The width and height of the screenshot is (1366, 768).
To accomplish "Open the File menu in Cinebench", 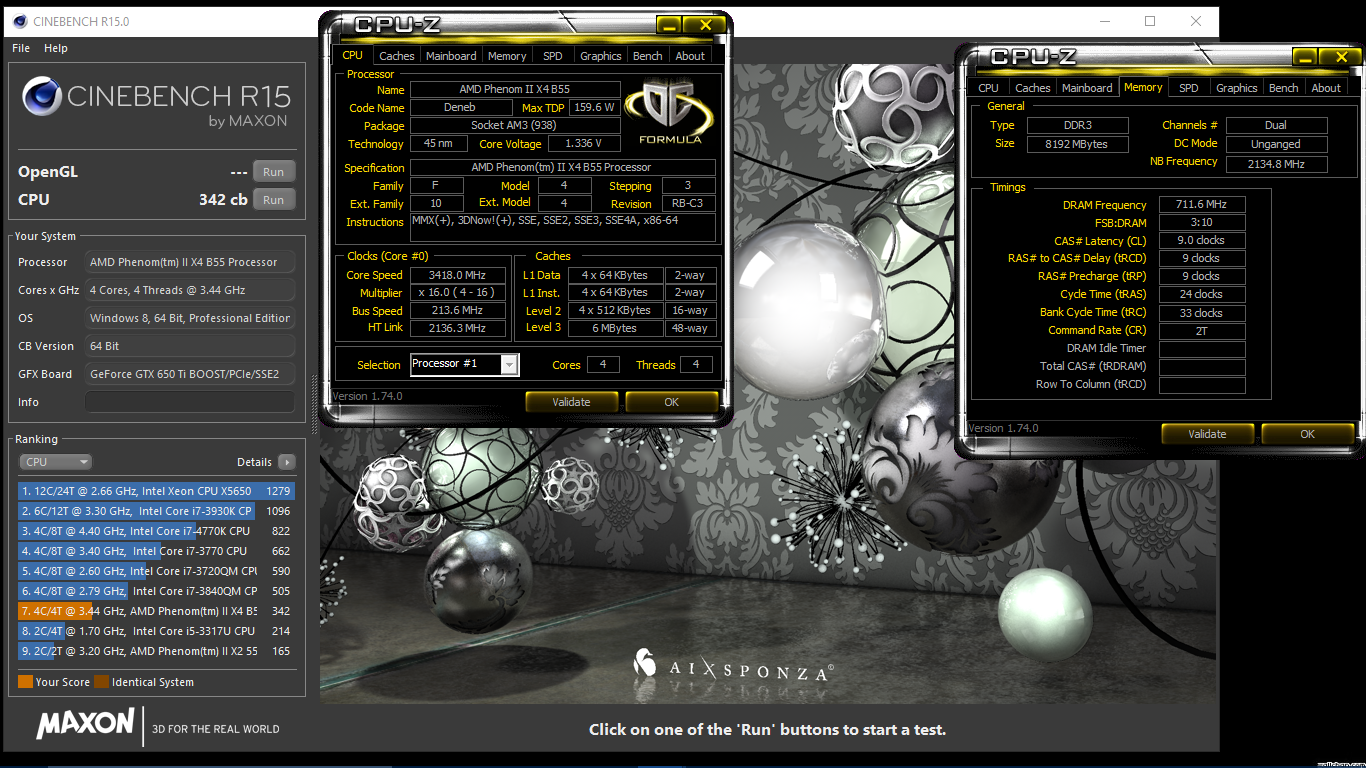I will coord(21,48).
